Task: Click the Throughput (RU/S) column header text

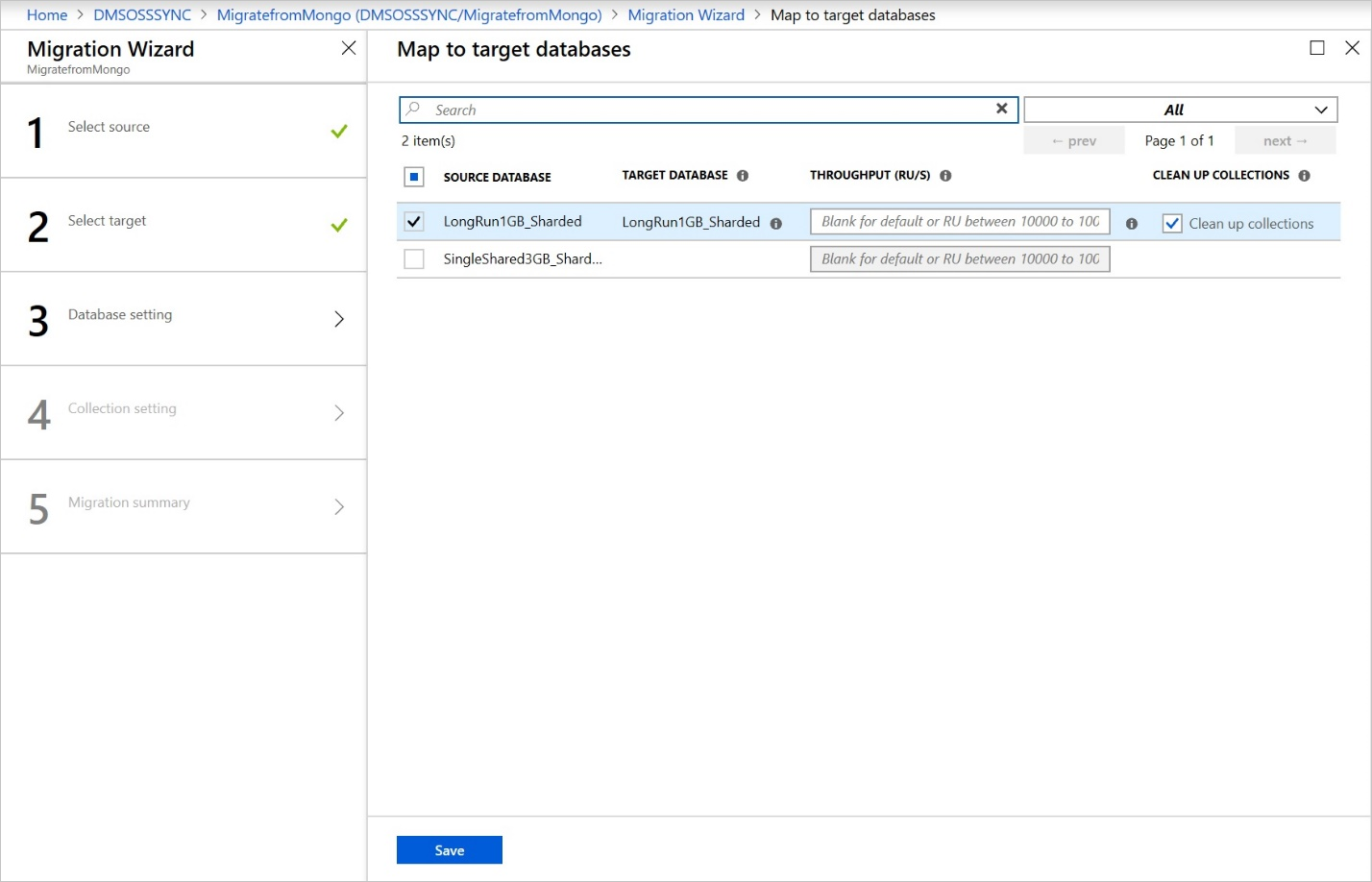Action: [870, 176]
